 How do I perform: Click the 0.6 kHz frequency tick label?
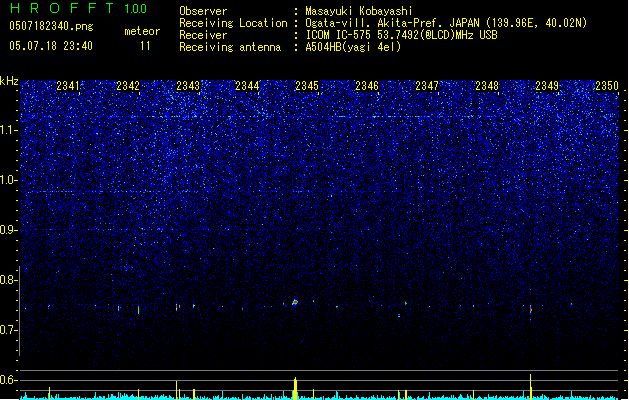(x=9, y=380)
